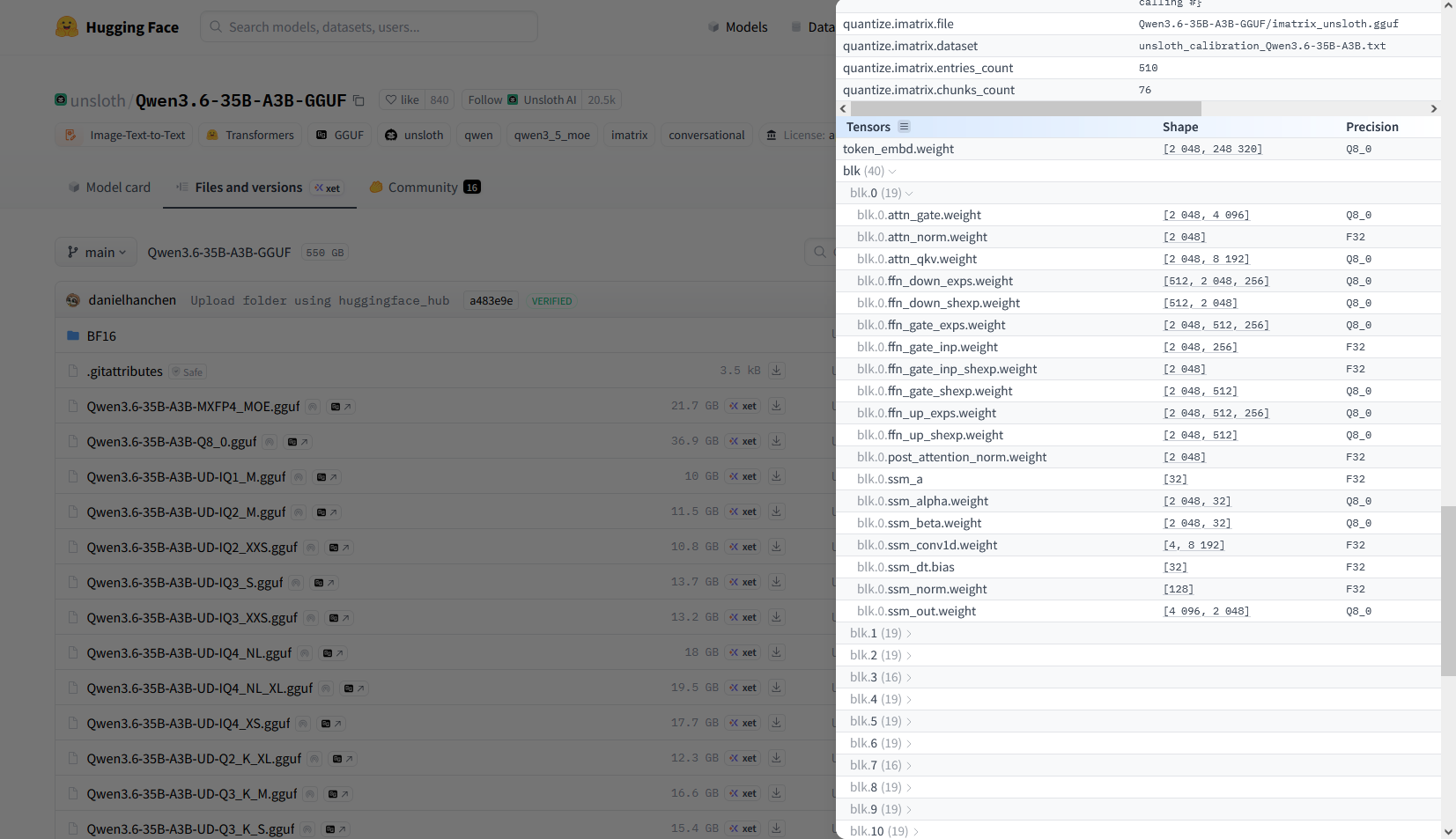Download Qwen3.6-35B-A3B-Q8_0.gguf file

click(776, 441)
